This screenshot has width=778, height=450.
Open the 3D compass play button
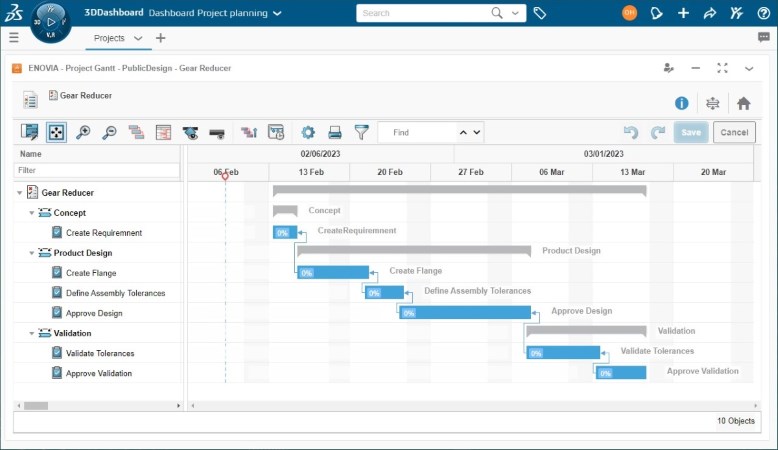click(51, 22)
